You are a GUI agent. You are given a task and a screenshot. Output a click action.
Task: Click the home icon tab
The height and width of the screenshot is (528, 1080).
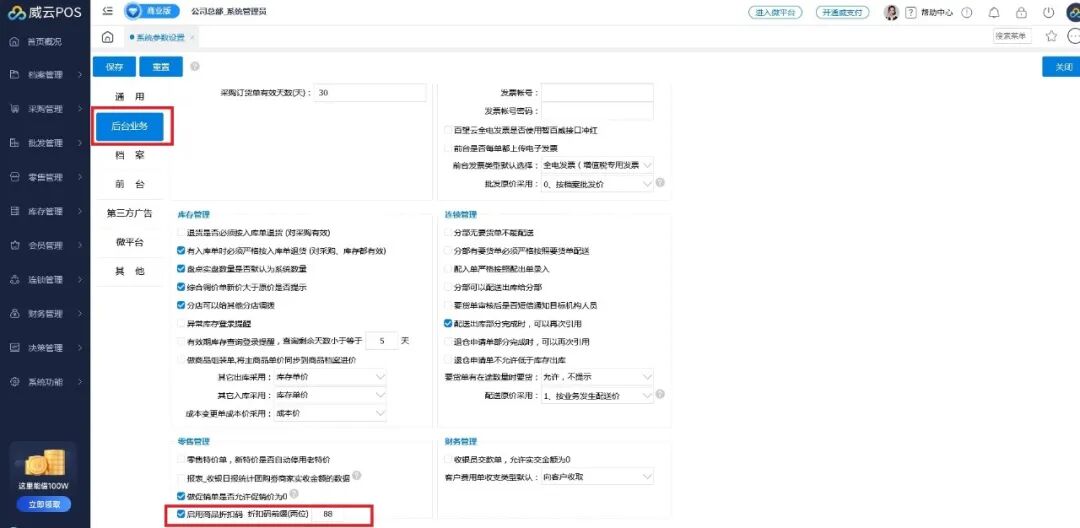(107, 37)
